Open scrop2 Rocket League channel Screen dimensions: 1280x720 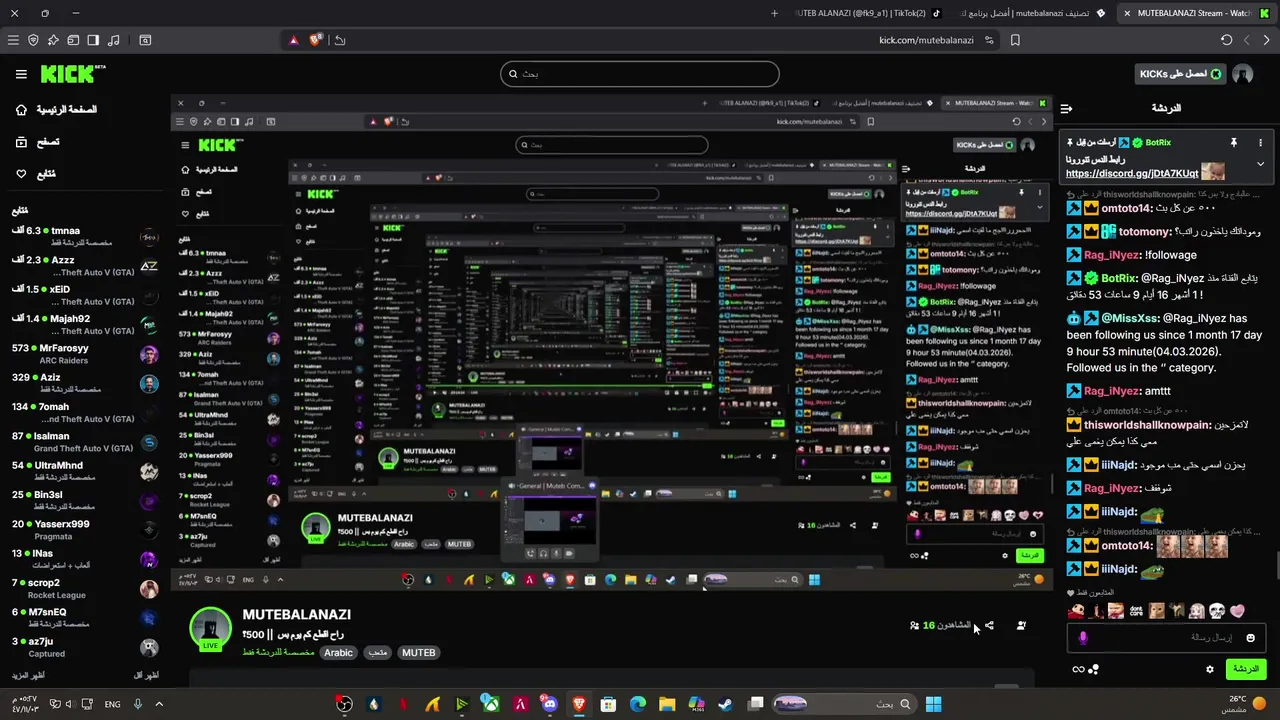pyautogui.click(x=85, y=588)
